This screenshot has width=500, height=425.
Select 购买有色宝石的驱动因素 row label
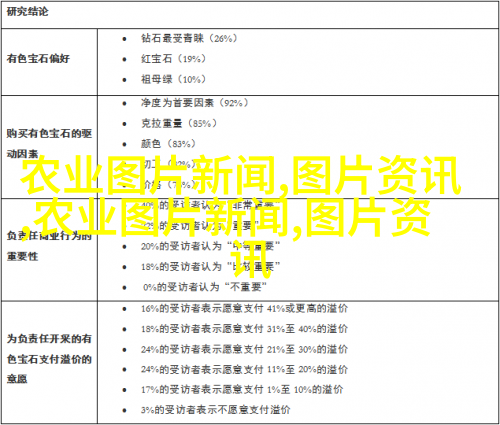pos(49,143)
